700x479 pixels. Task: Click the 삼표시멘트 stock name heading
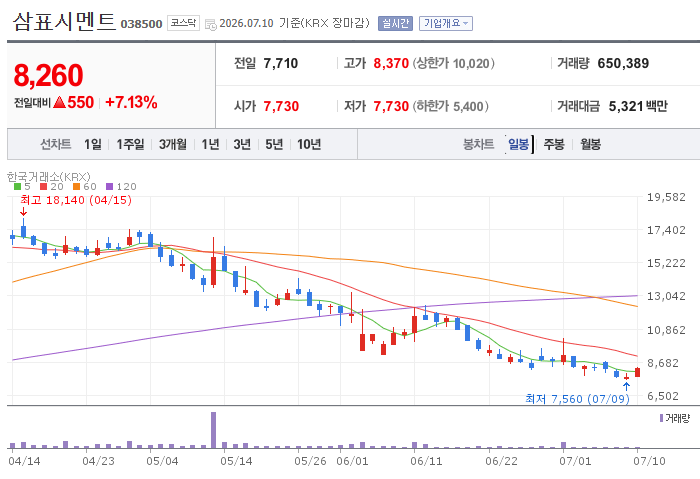tap(64, 22)
